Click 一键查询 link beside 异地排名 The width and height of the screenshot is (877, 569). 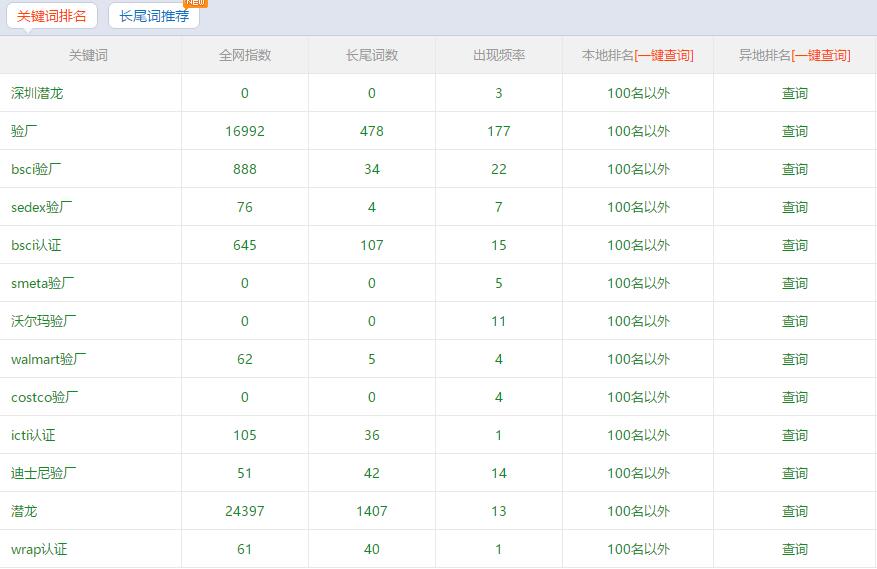(821, 56)
